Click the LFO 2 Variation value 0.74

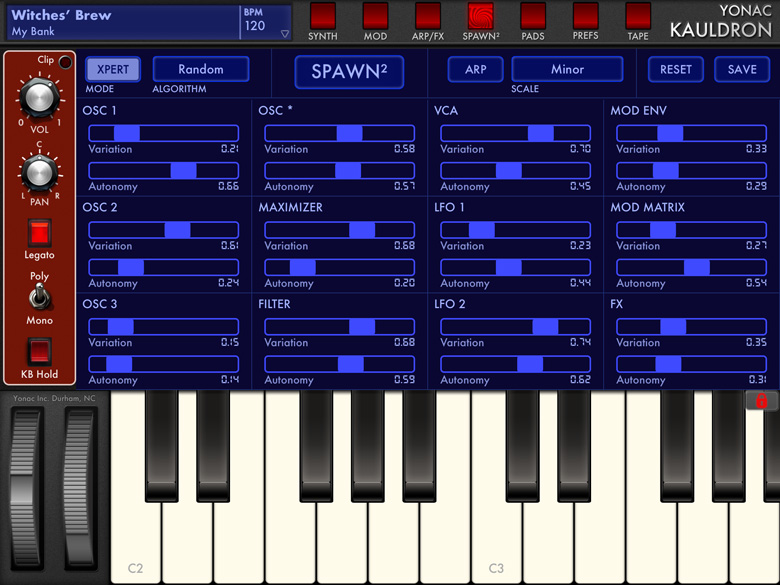click(581, 342)
